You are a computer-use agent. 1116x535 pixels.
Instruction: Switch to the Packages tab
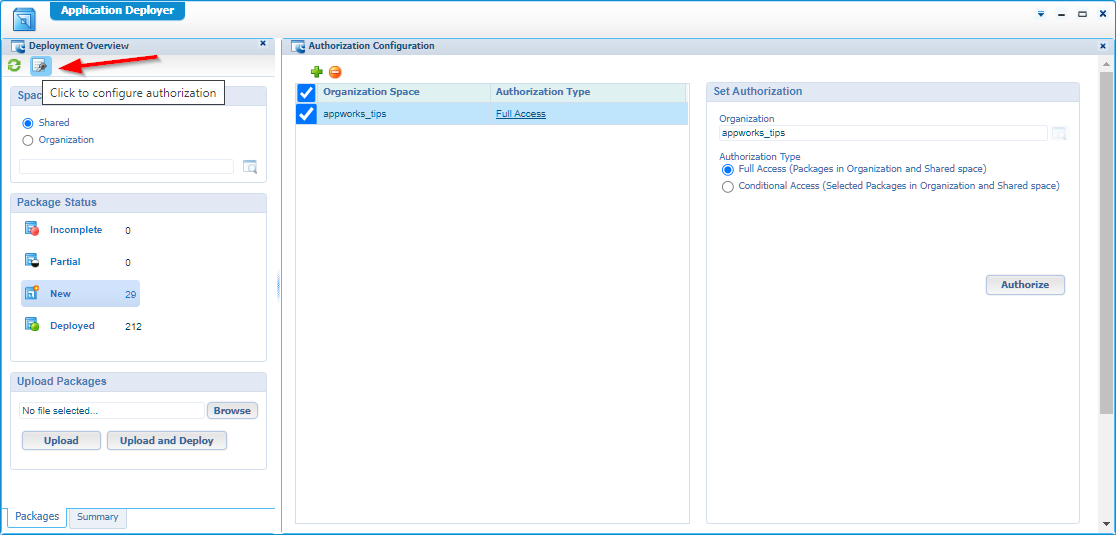37,517
